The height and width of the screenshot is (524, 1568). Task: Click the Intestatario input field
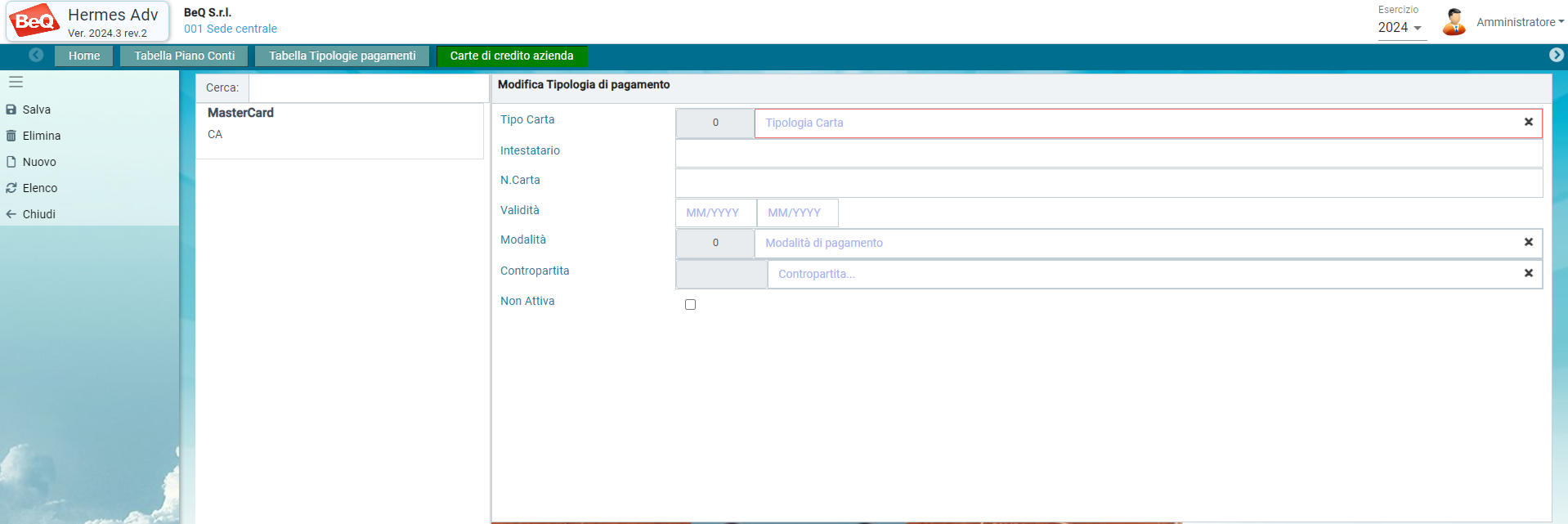pos(1109,153)
